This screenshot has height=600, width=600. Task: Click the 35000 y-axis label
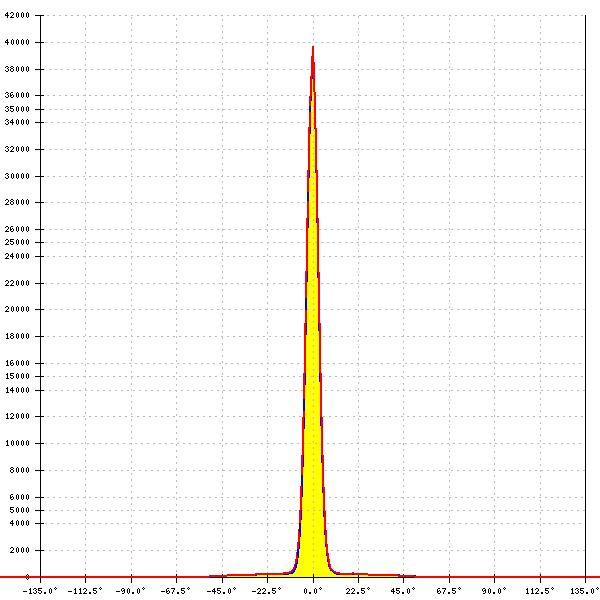pyautogui.click(x=17, y=109)
